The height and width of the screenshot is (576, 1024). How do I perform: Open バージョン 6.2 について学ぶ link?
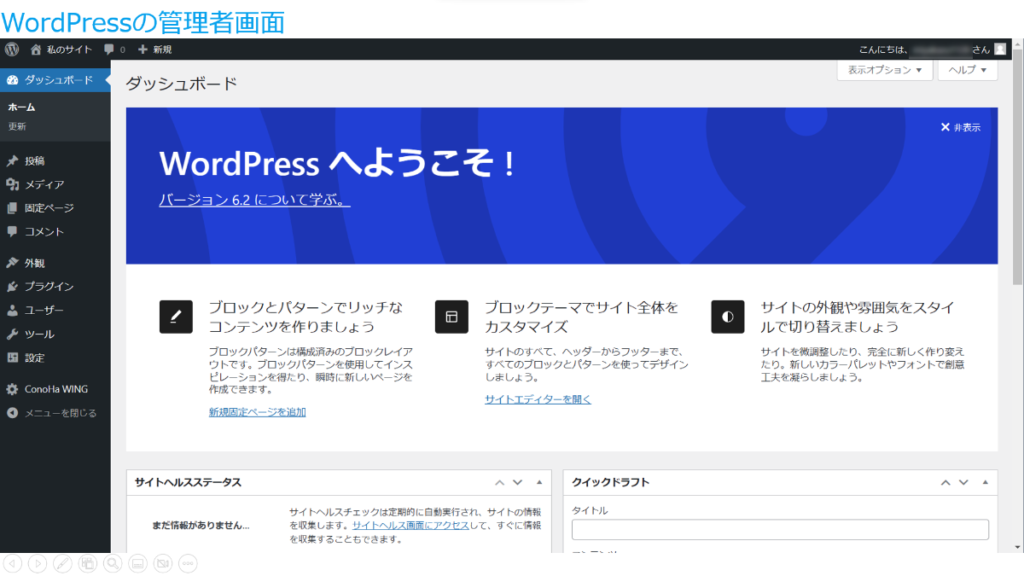point(254,200)
